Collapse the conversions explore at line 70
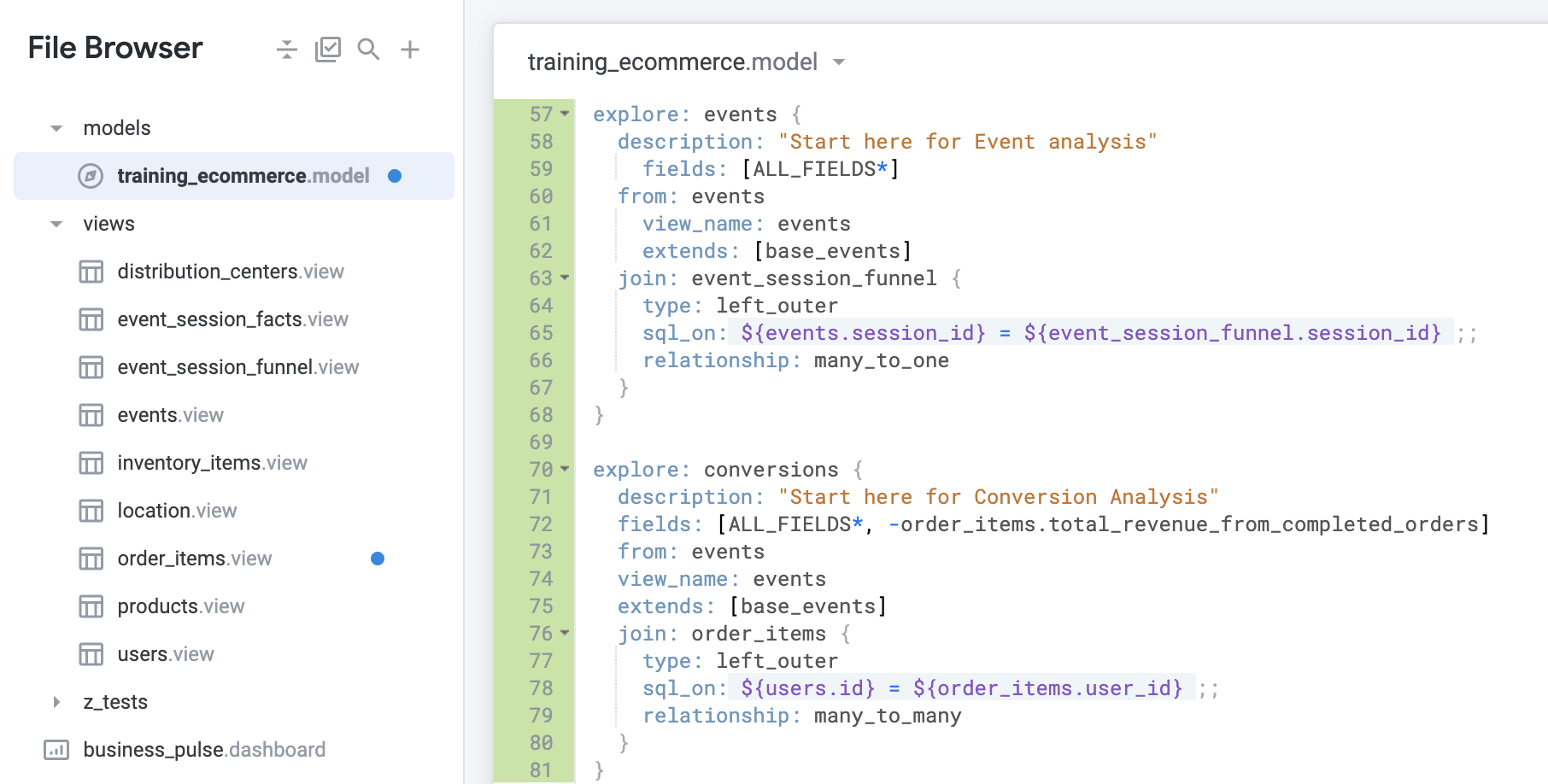 pos(563,469)
